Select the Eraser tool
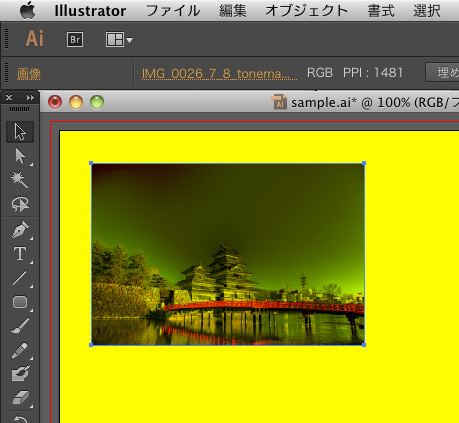 [x=20, y=398]
